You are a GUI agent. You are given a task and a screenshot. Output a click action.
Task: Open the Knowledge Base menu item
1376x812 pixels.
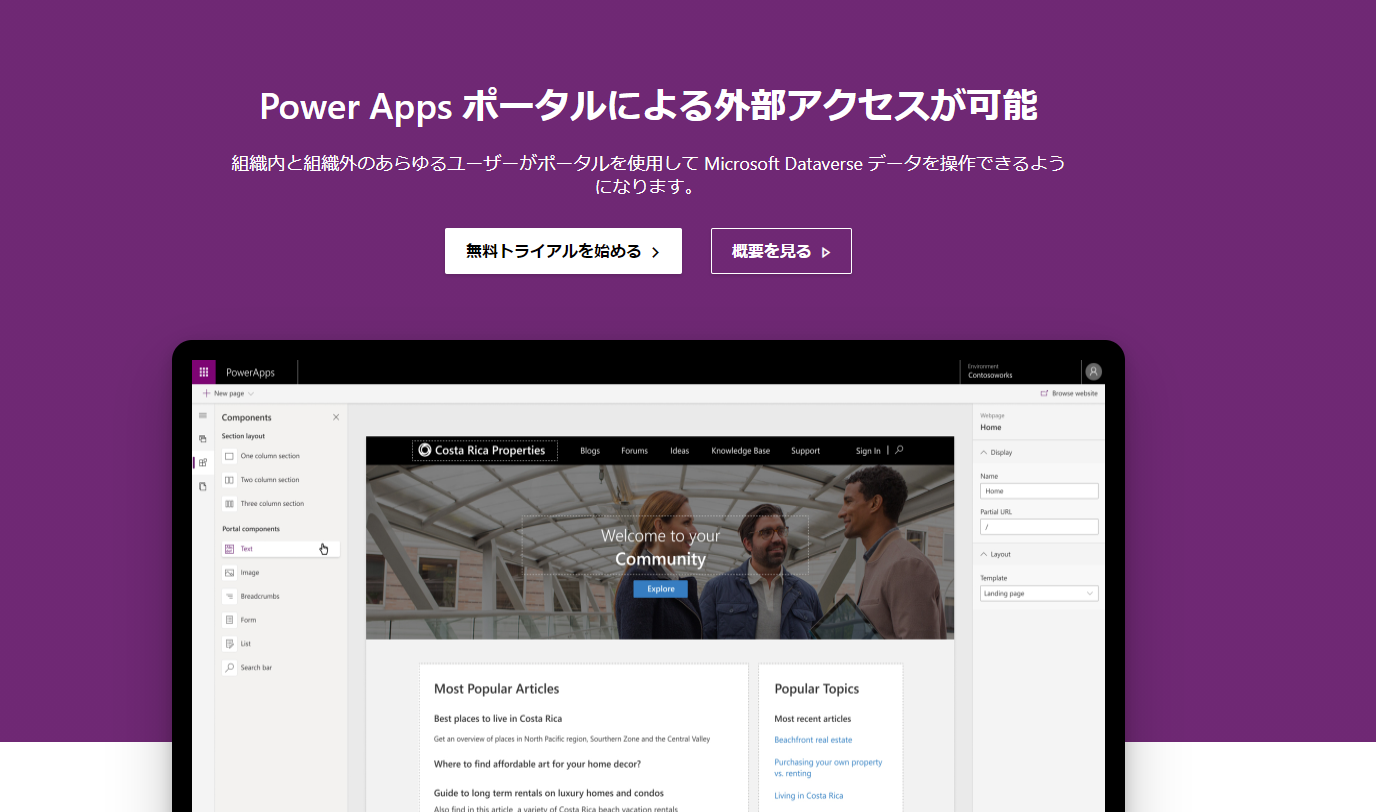click(741, 451)
